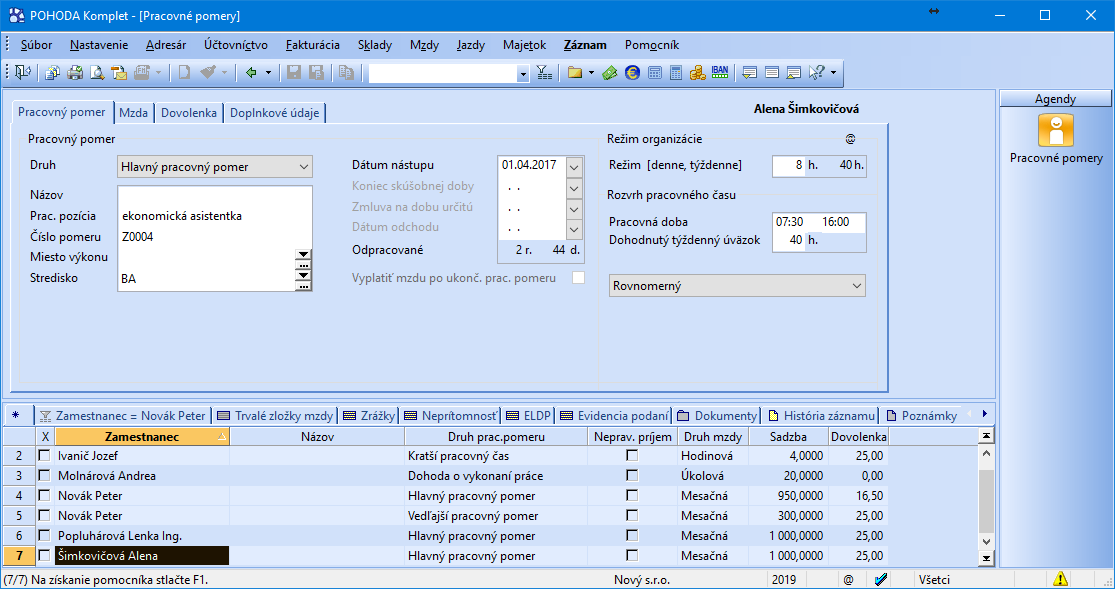Image resolution: width=1115 pixels, height=589 pixels.
Task: Click the gold coins stack icon
Action: 698,73
